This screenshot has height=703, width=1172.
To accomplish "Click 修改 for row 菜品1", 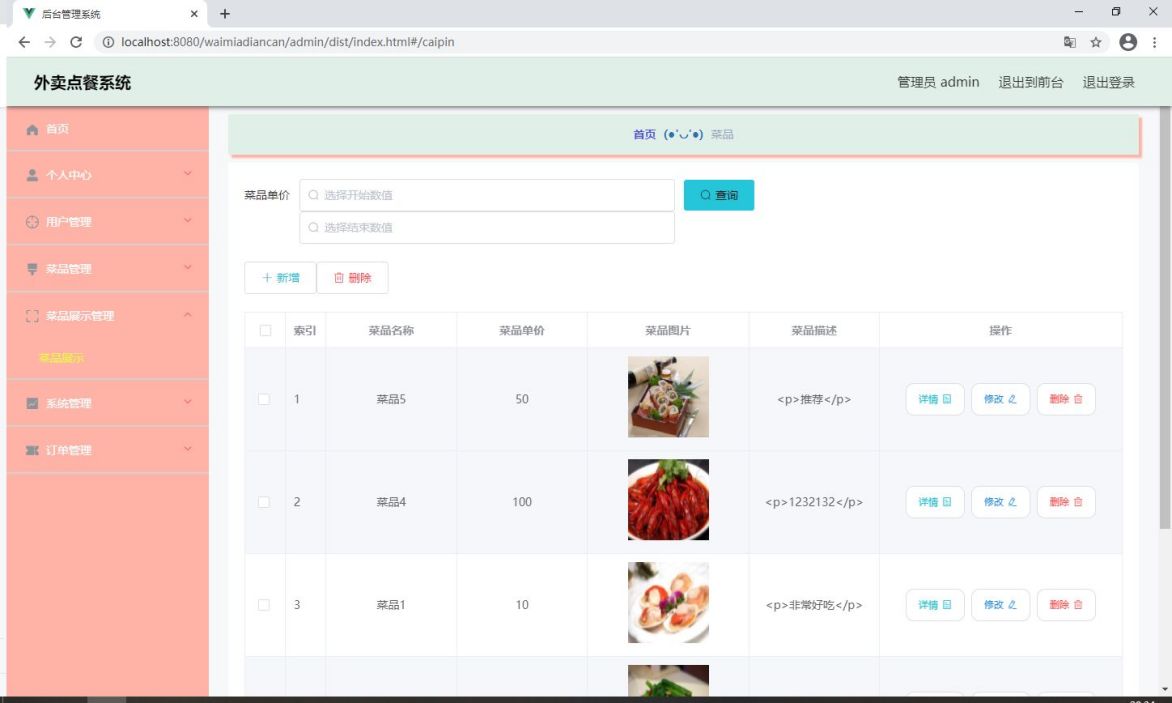I will (x=1000, y=604).
